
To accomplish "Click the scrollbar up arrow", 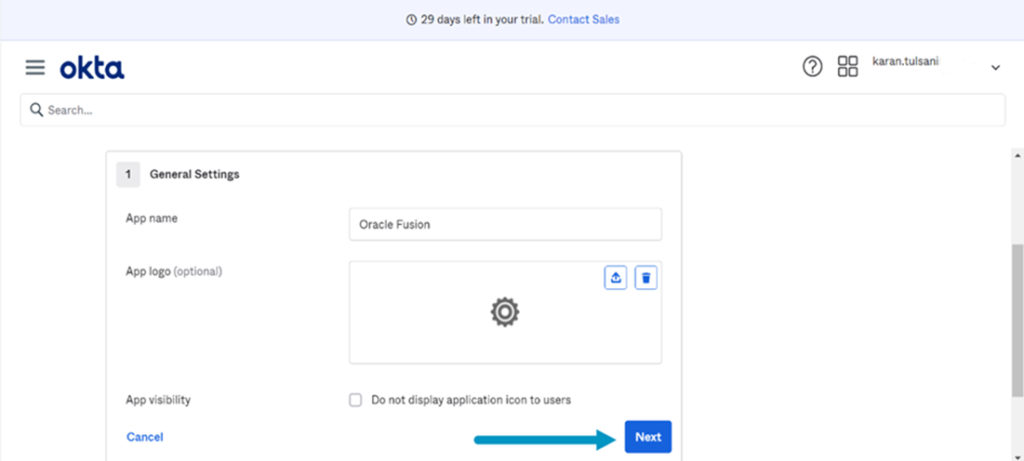I will point(1017,155).
